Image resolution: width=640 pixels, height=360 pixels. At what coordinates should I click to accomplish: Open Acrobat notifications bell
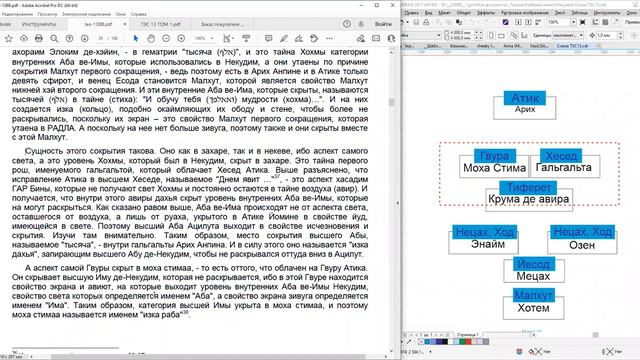361,24
